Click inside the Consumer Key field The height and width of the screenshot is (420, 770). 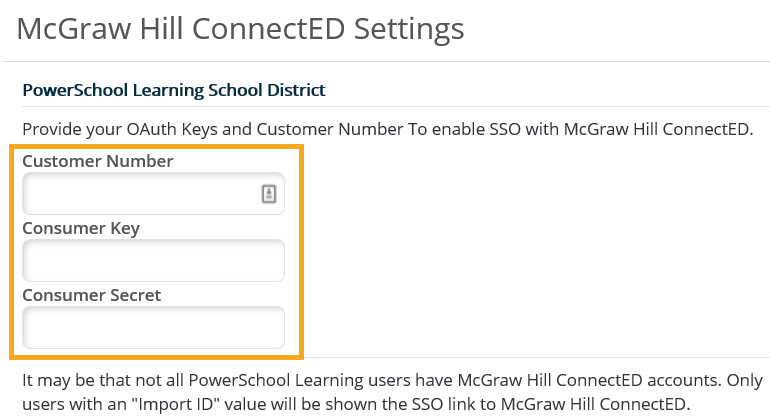click(x=153, y=260)
